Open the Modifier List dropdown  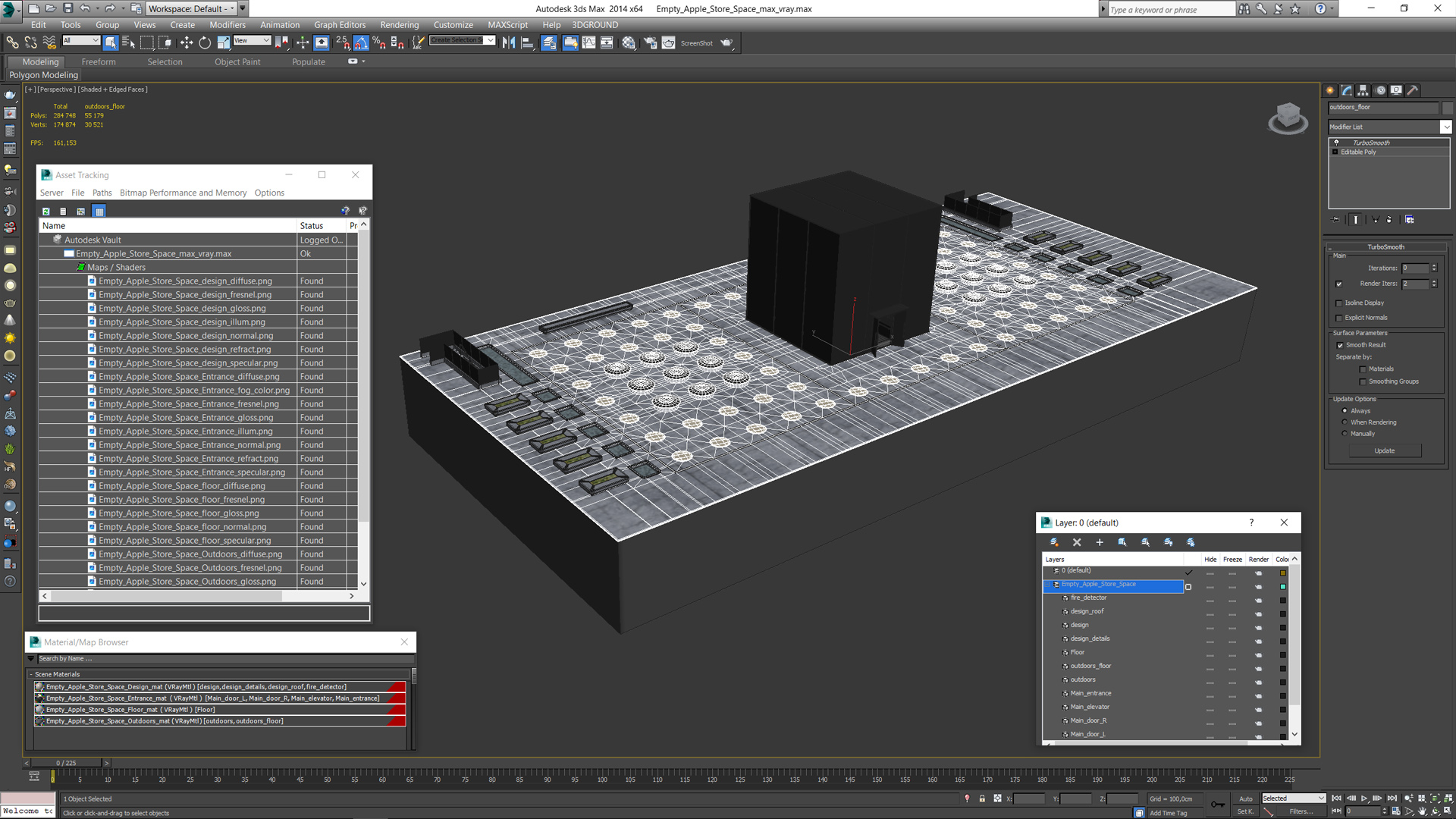(1445, 127)
